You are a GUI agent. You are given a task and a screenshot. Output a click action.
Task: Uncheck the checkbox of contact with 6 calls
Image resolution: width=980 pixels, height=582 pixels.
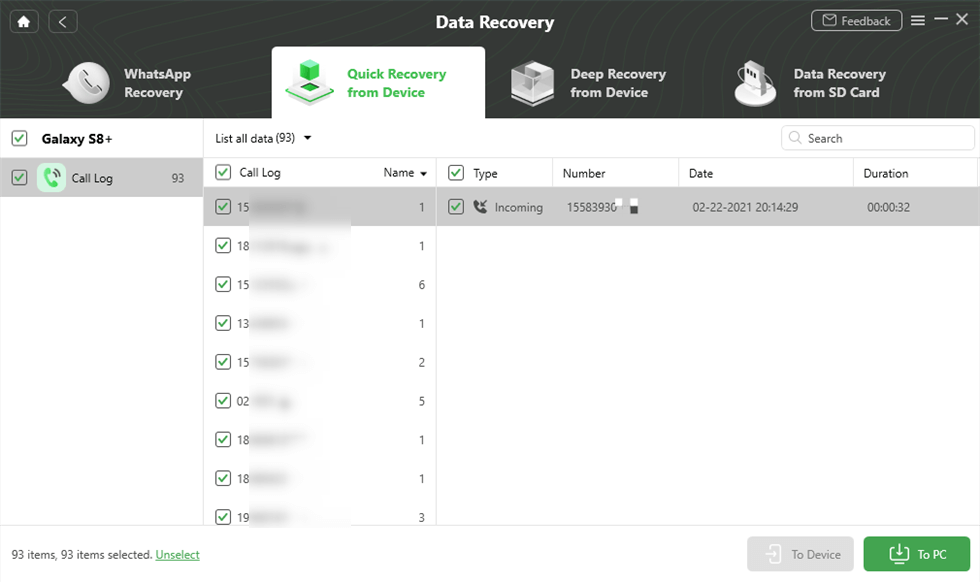(223, 284)
